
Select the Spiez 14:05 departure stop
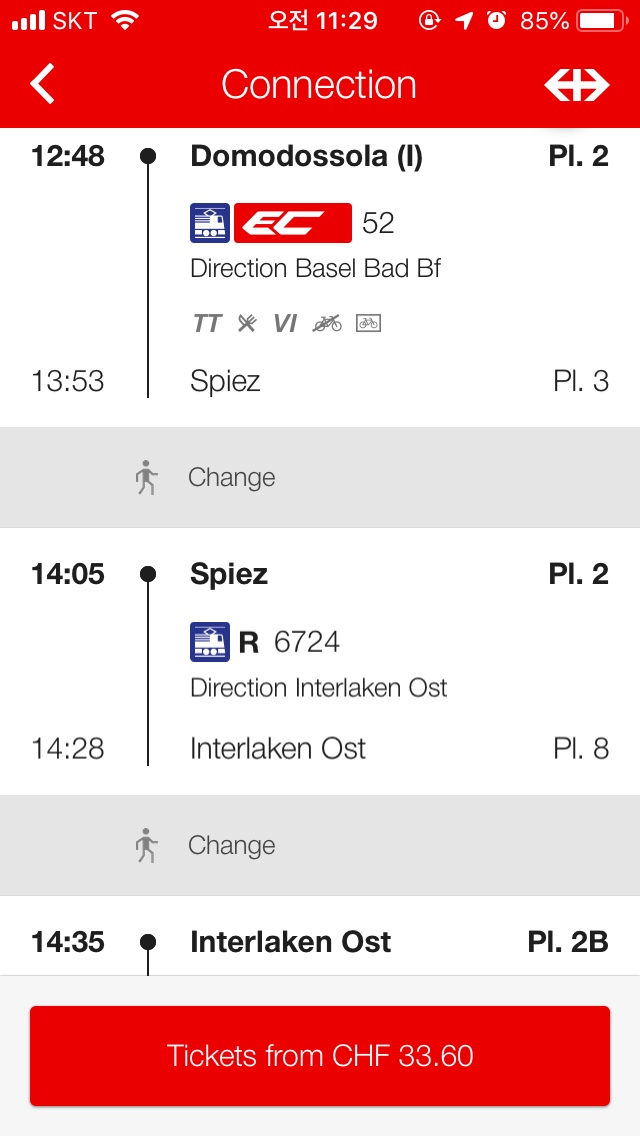229,575
